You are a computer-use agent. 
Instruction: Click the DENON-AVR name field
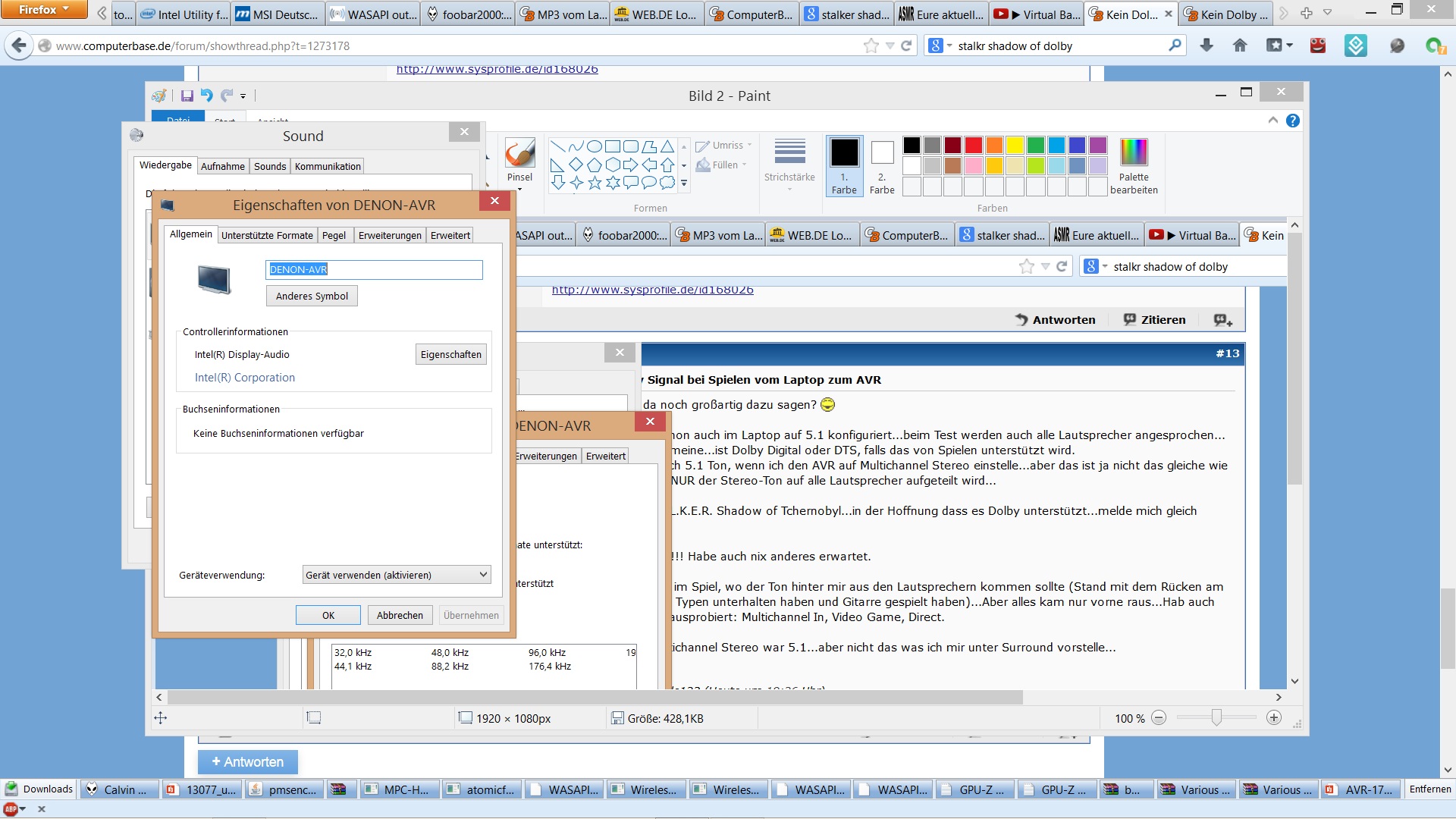pyautogui.click(x=374, y=269)
